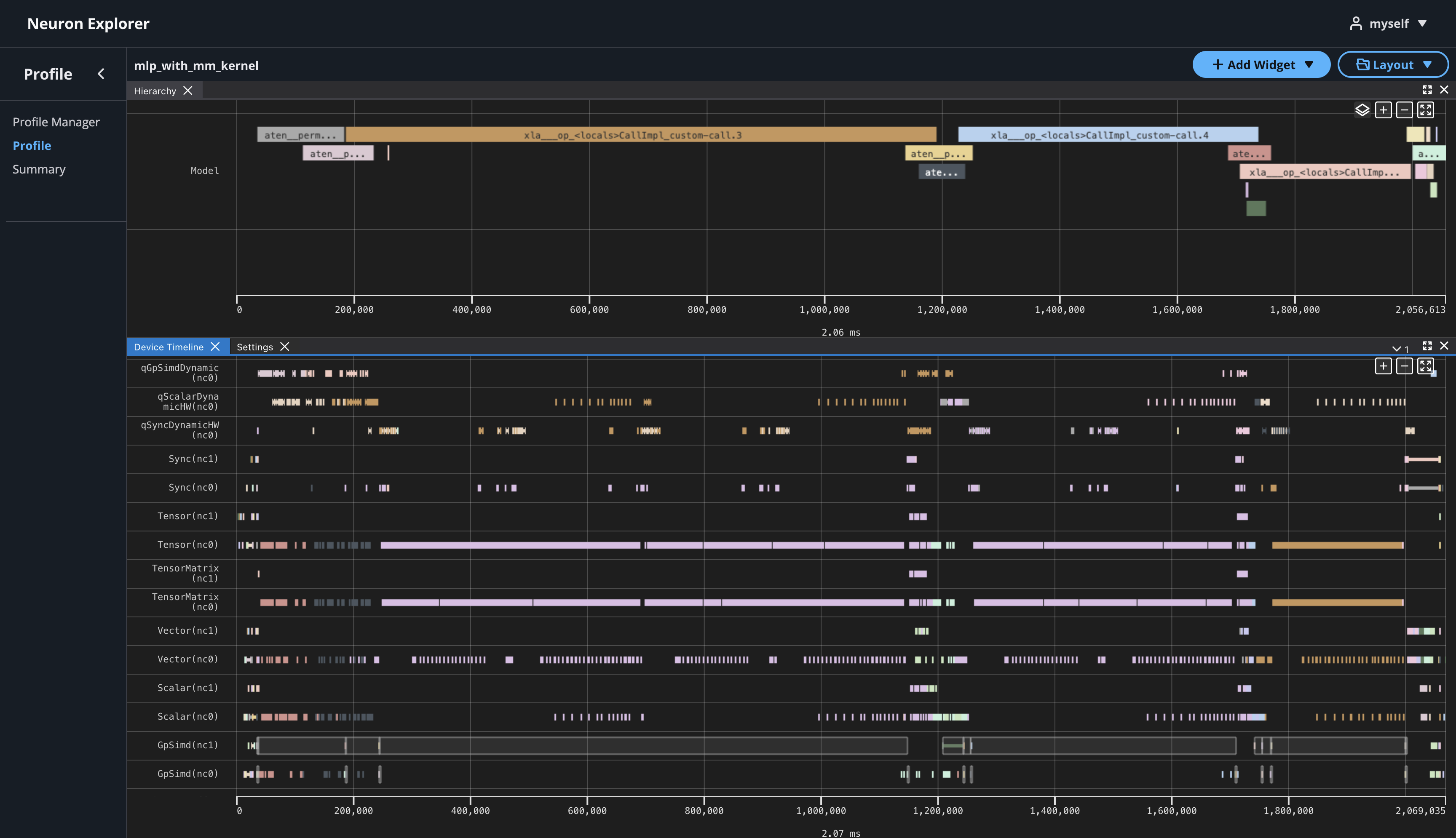Click the fit-to-view icon in Device Timeline
This screenshot has height=838, width=1456.
coord(1426,366)
